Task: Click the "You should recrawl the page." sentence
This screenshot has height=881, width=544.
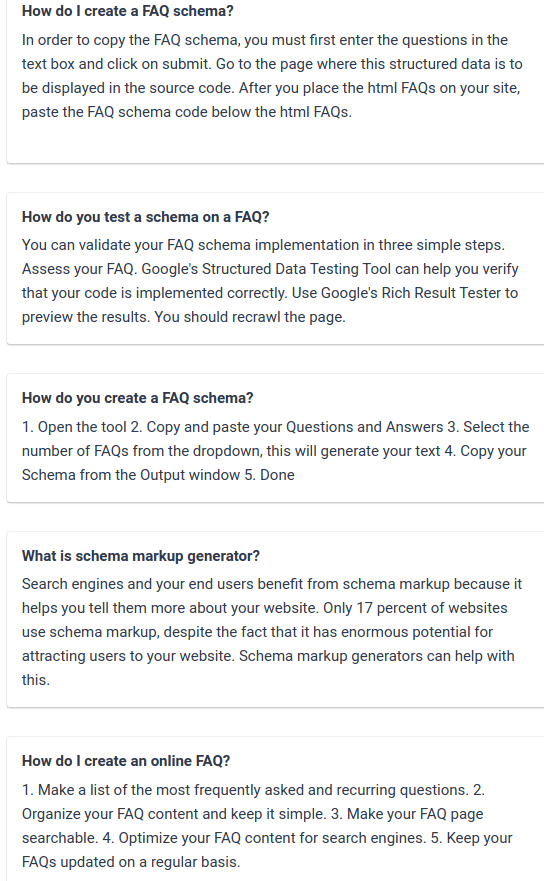Action: tap(250, 317)
